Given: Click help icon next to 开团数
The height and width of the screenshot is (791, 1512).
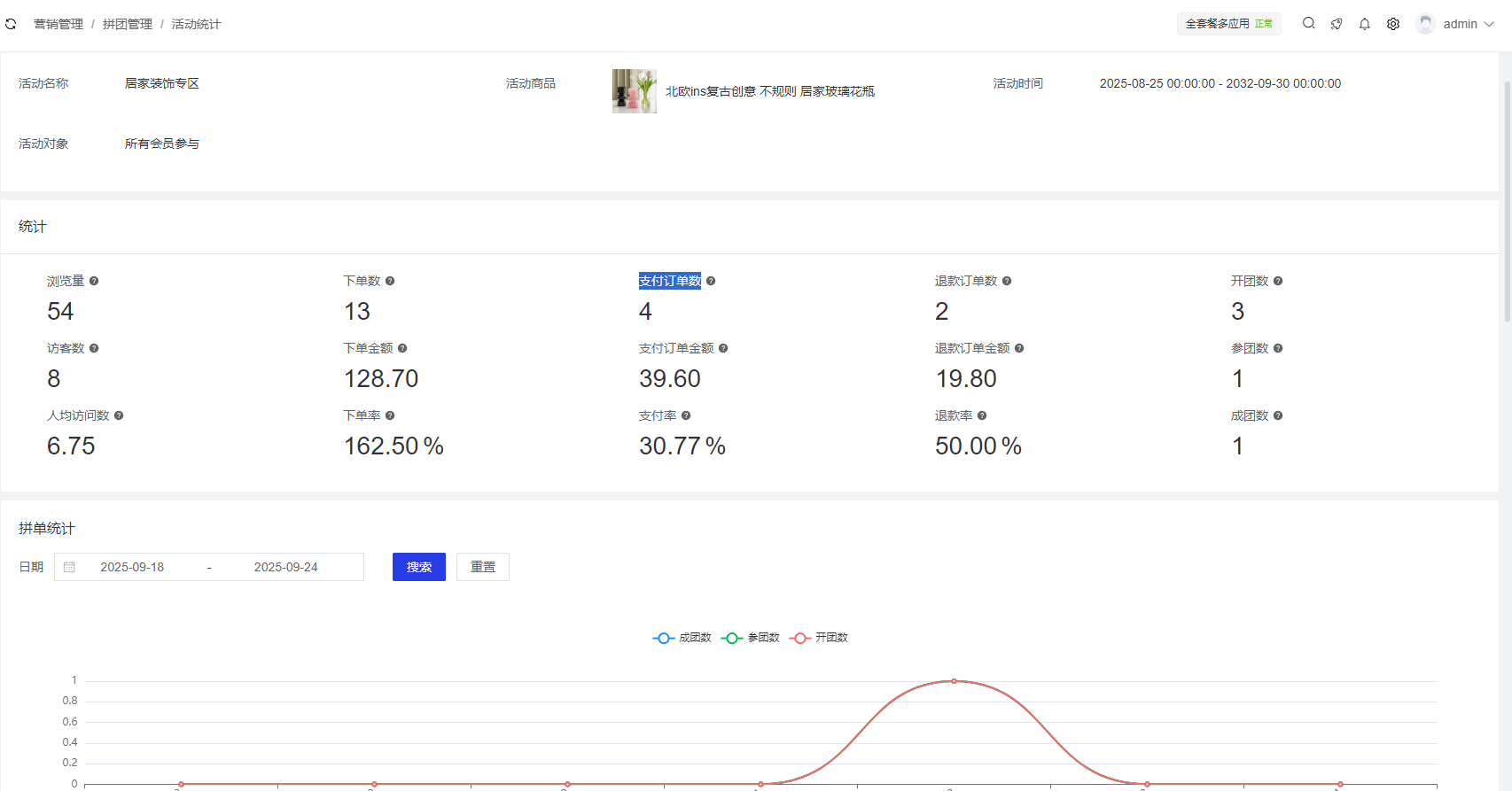Looking at the screenshot, I should click(1278, 281).
